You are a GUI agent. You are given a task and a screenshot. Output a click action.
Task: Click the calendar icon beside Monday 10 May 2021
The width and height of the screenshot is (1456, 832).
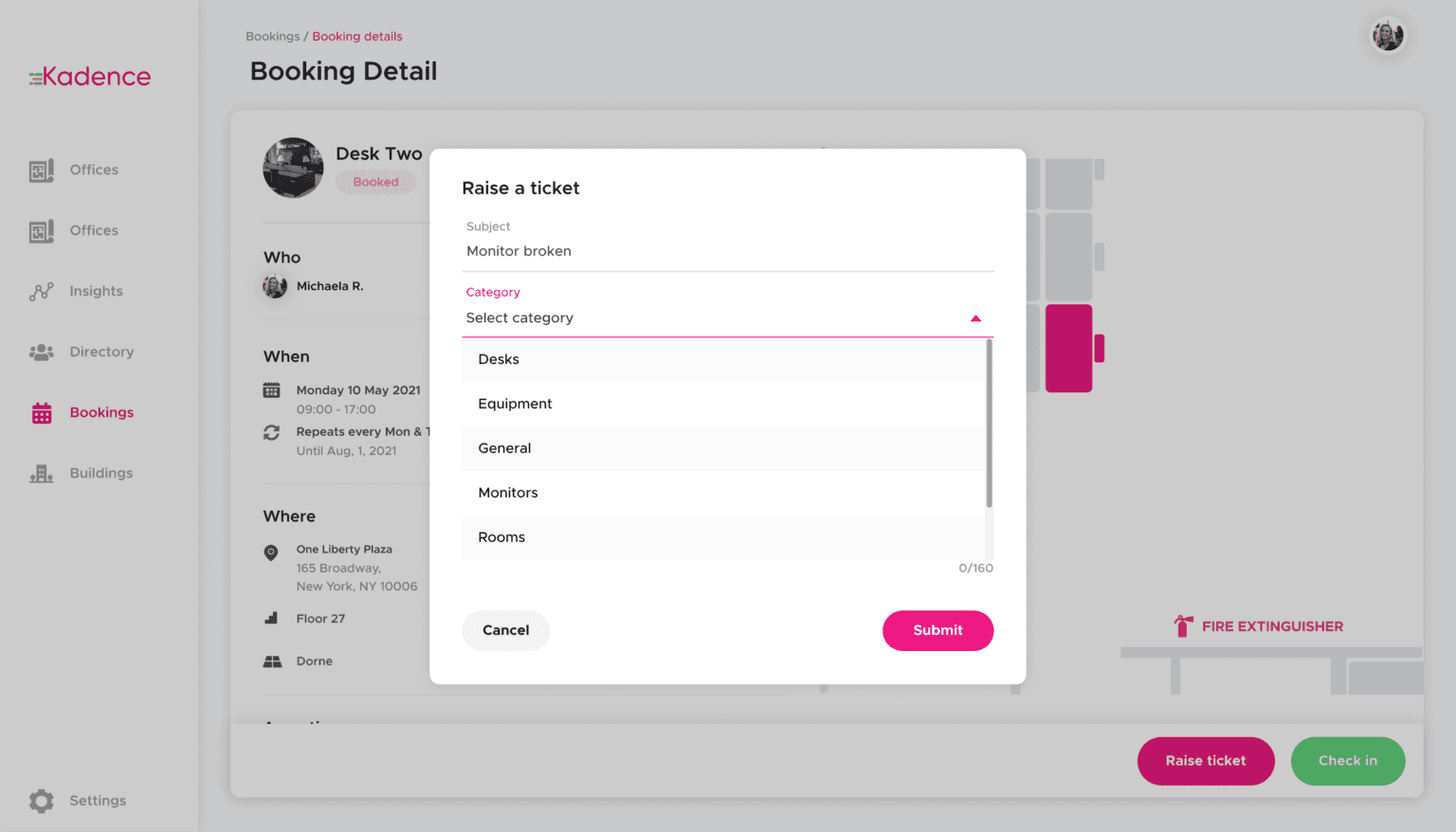(x=272, y=390)
